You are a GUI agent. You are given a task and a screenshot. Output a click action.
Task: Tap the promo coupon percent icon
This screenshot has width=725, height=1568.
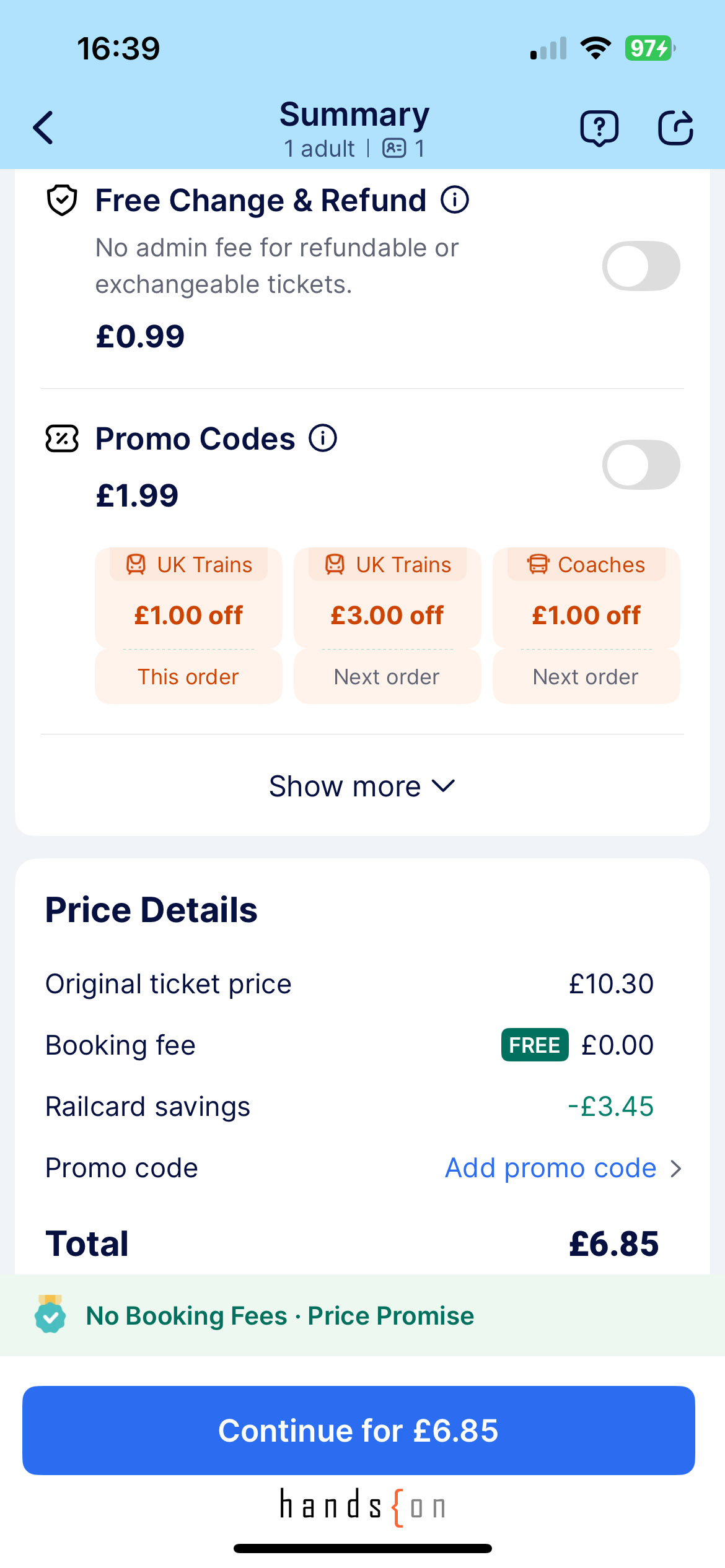[62, 439]
